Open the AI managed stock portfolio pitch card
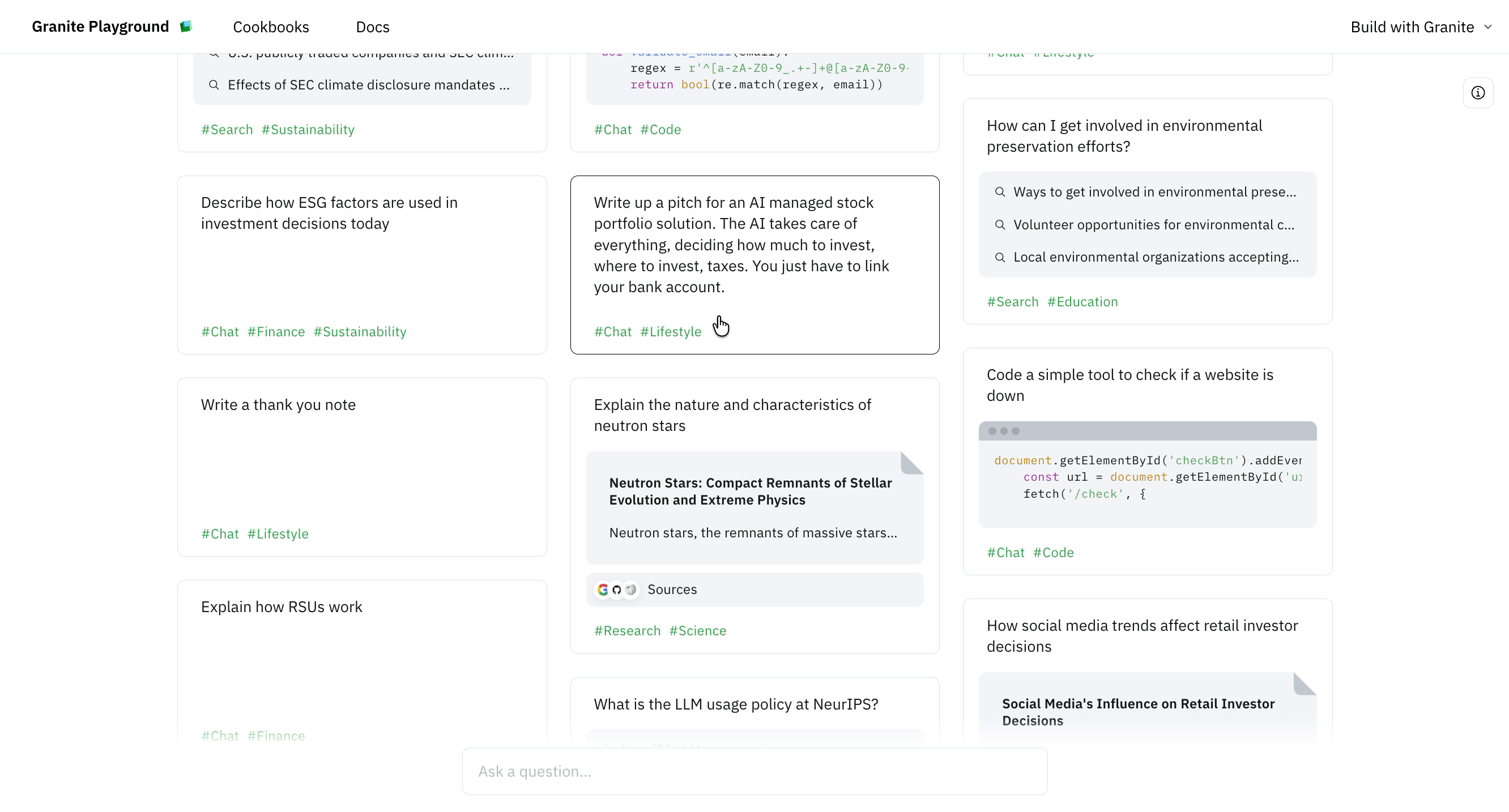This screenshot has height=812, width=1509. tap(755, 264)
